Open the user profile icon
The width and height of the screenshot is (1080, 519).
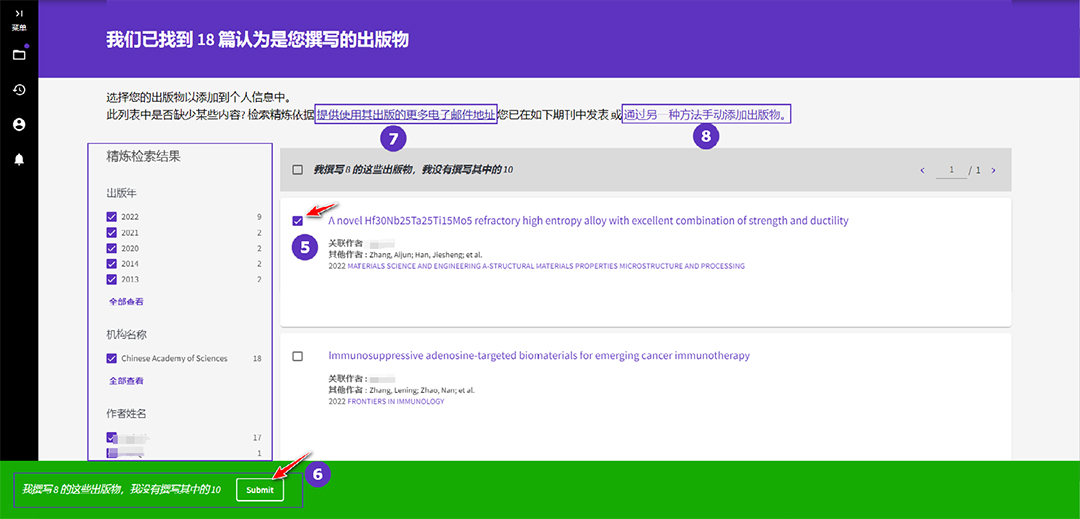click(19, 125)
